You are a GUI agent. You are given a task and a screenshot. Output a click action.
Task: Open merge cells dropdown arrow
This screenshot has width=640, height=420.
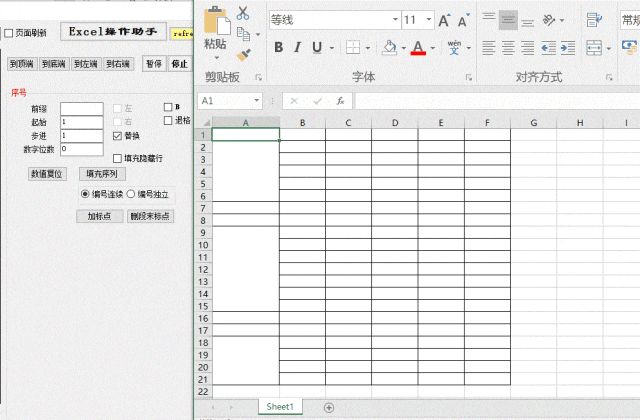tap(609, 48)
